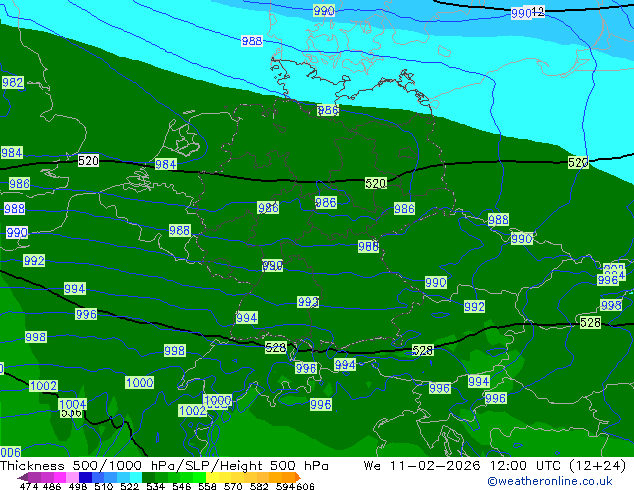Click the '606' legend value

point(305,486)
